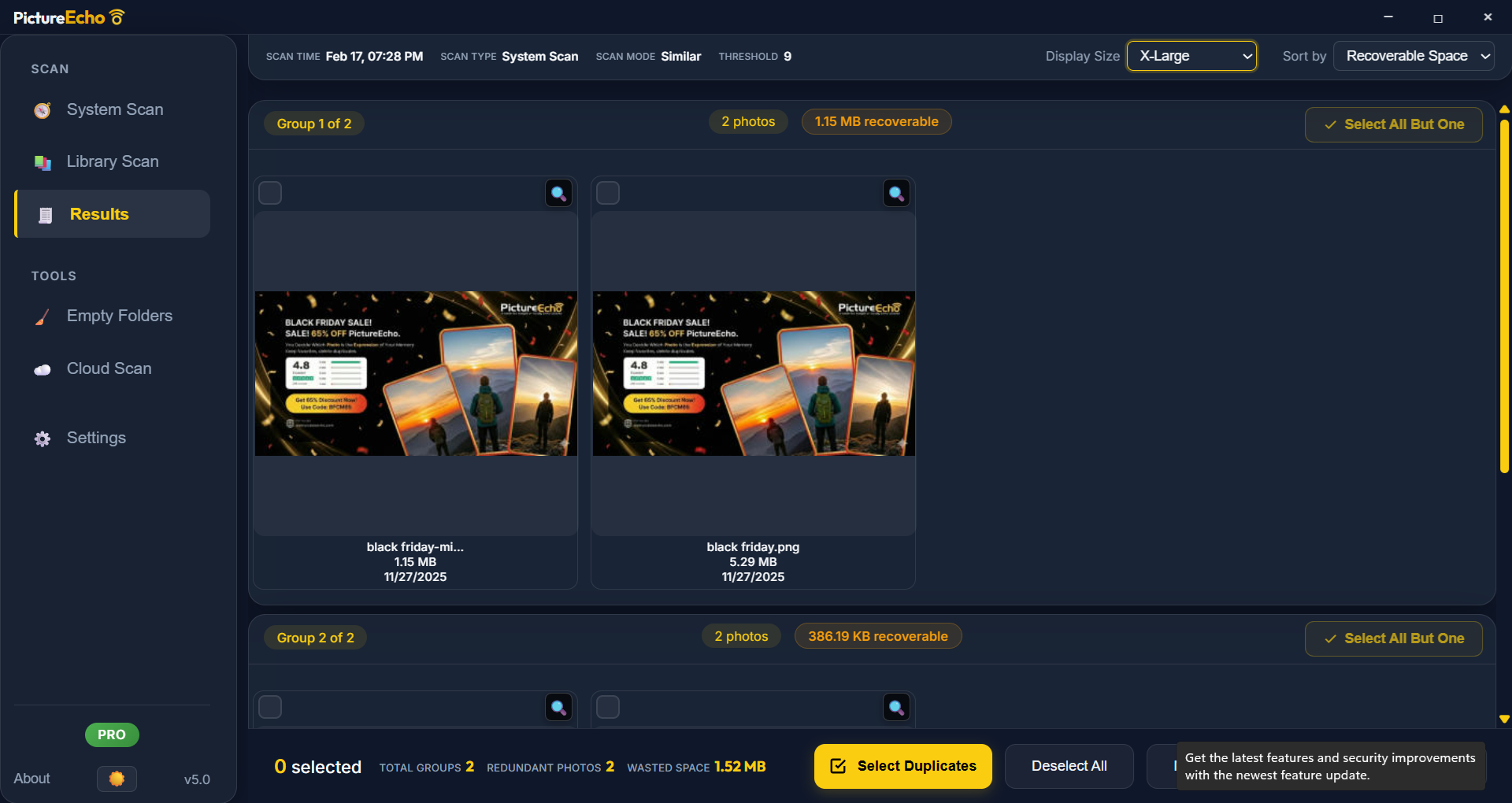Screen dimensions: 1512x803
Task: Open preview magnifier on black friday-mi image
Action: click(x=558, y=192)
